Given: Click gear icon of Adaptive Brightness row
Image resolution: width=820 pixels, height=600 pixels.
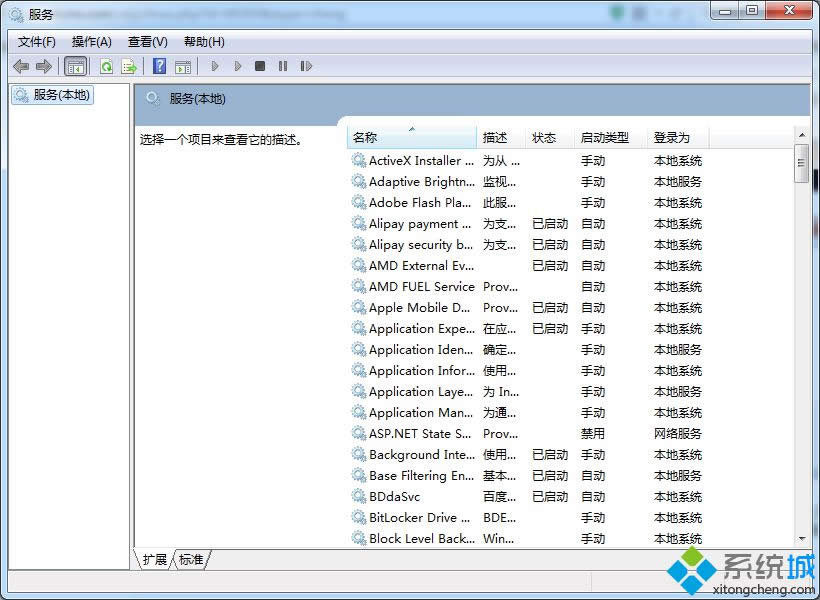Looking at the screenshot, I should (359, 181).
